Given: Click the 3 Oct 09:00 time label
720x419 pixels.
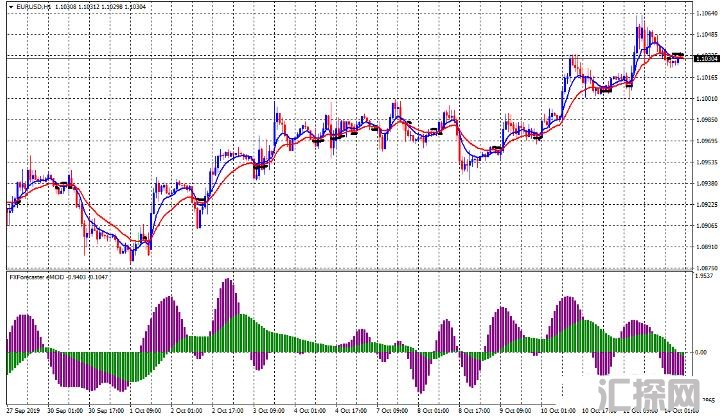Looking at the screenshot, I should pos(267,411).
